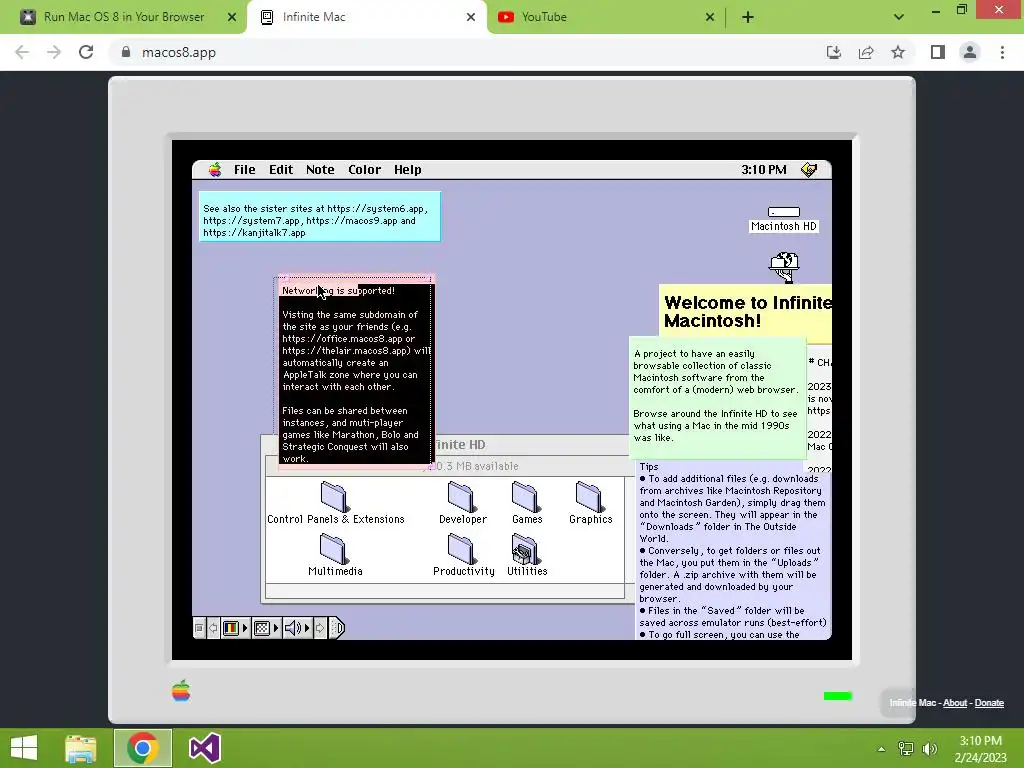This screenshot has width=1024, height=768.
Task: Click the Control Strip close box
Action: (199, 628)
